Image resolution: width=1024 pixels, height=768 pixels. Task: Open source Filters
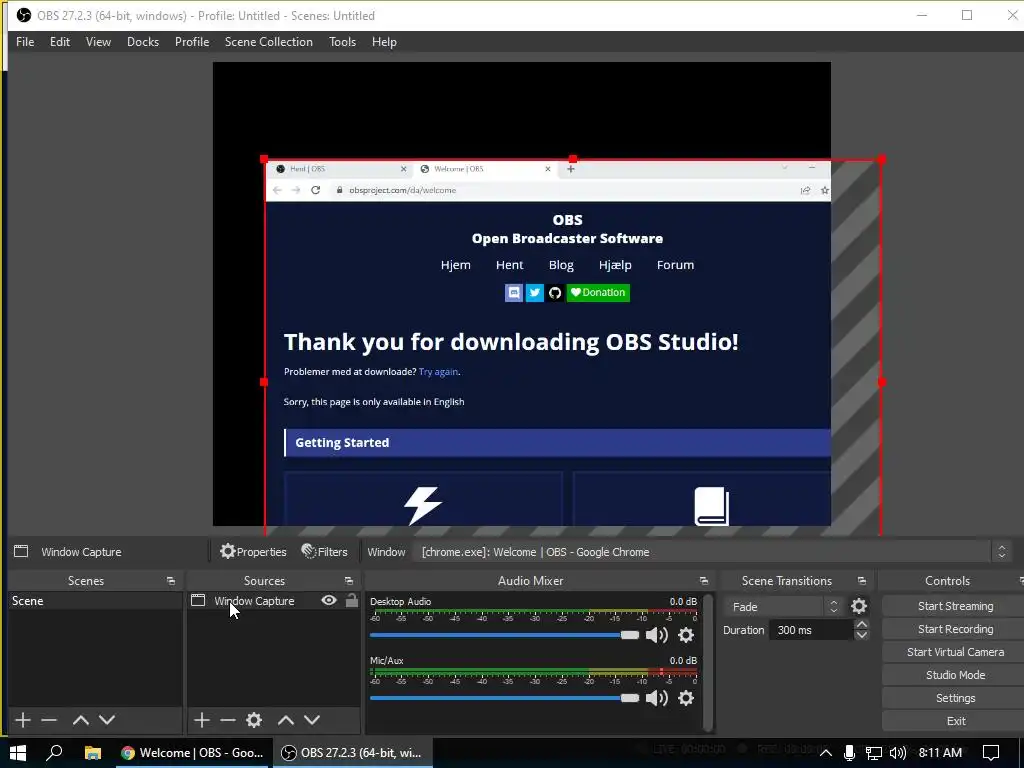325,552
